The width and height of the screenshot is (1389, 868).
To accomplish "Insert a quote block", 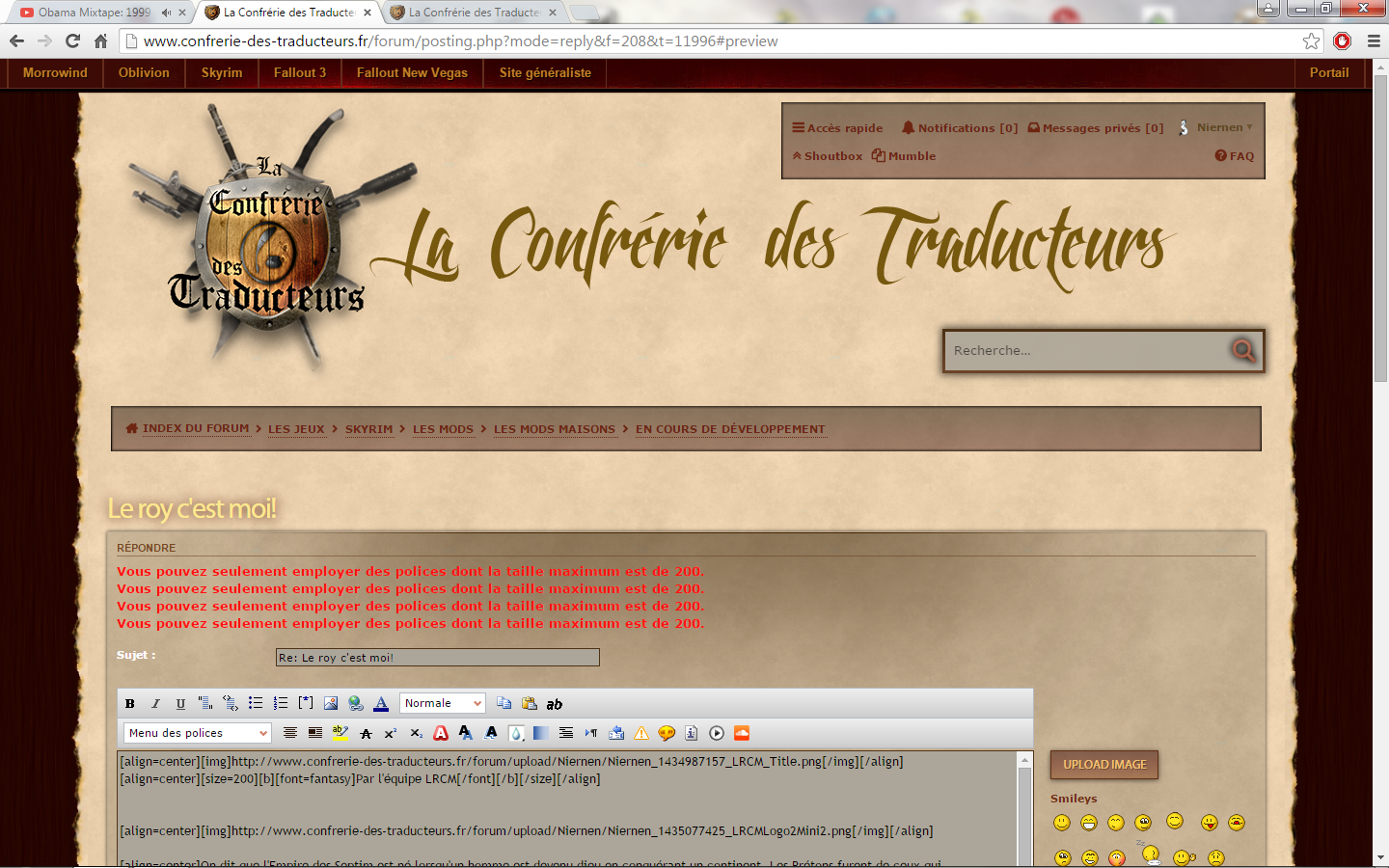I will (205, 703).
